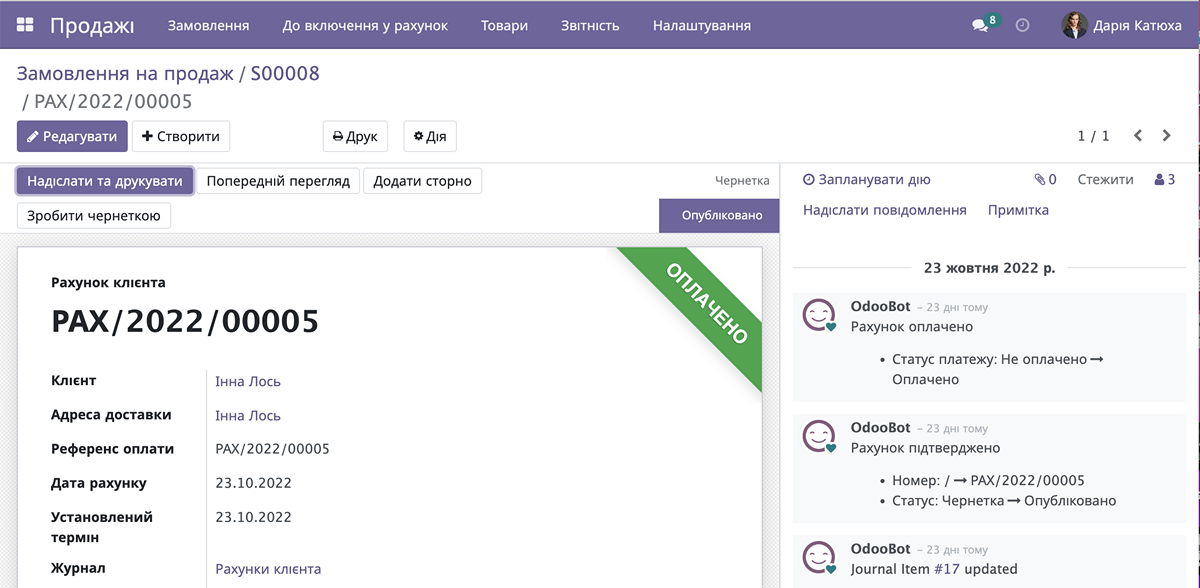The width and height of the screenshot is (1200, 588).
Task: Open the apps grid icon top left
Action: pyautogui.click(x=24, y=25)
